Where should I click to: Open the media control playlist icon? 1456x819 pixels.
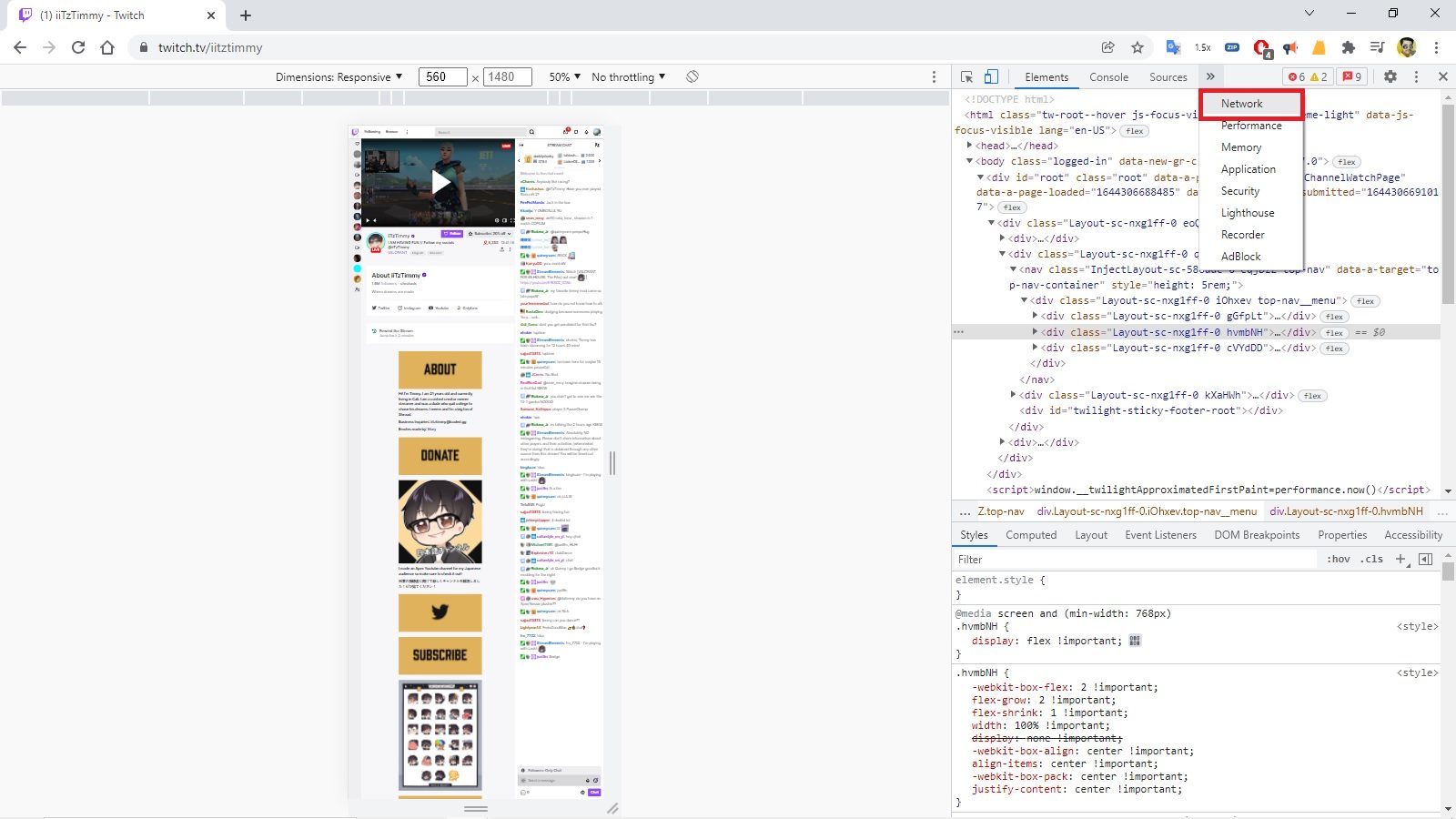[1378, 47]
